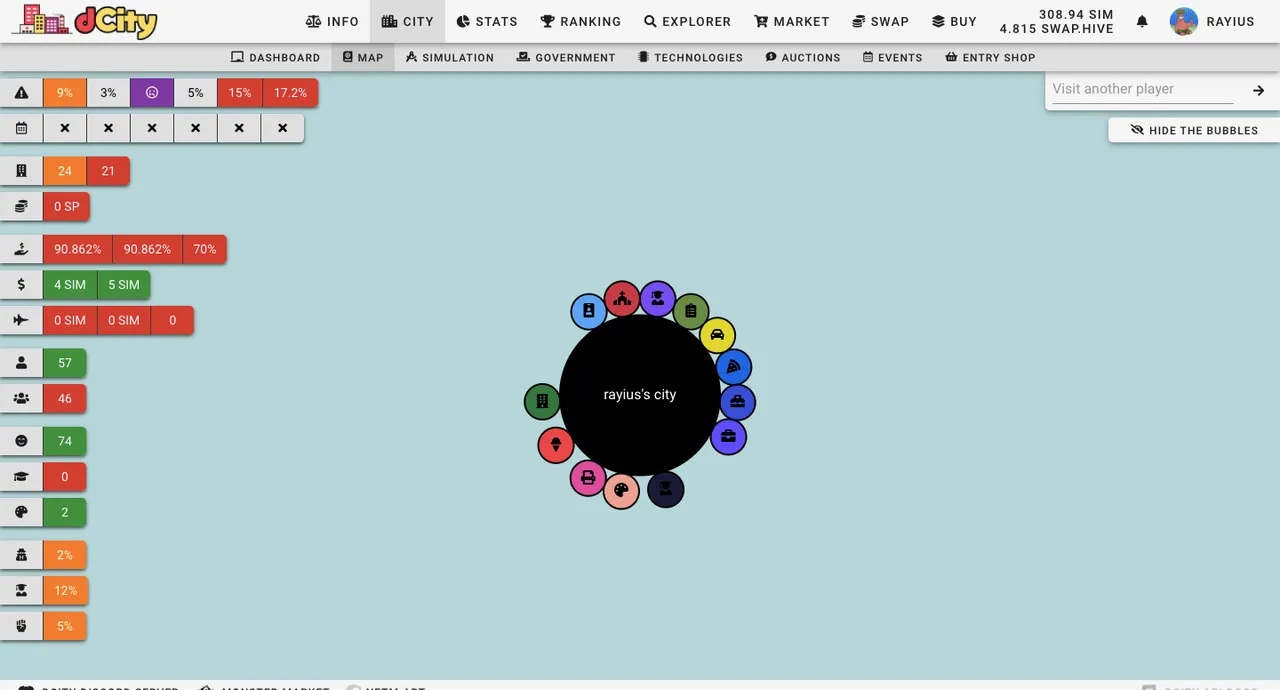Click the blue pizza slice bubble

point(733,367)
